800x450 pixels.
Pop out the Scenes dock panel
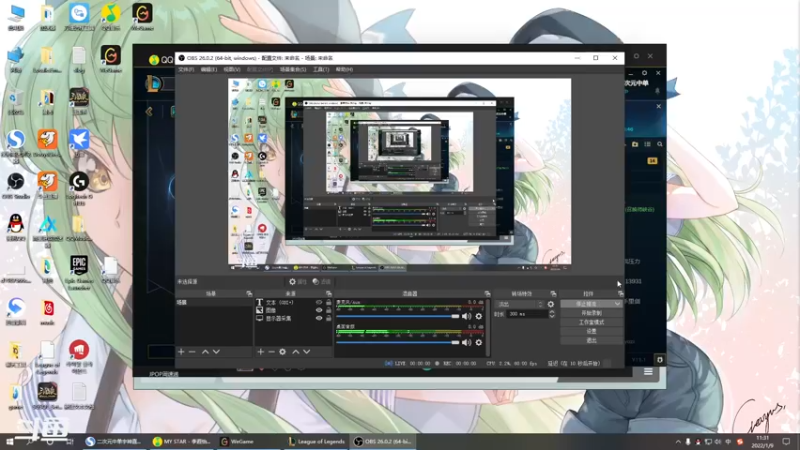click(249, 294)
